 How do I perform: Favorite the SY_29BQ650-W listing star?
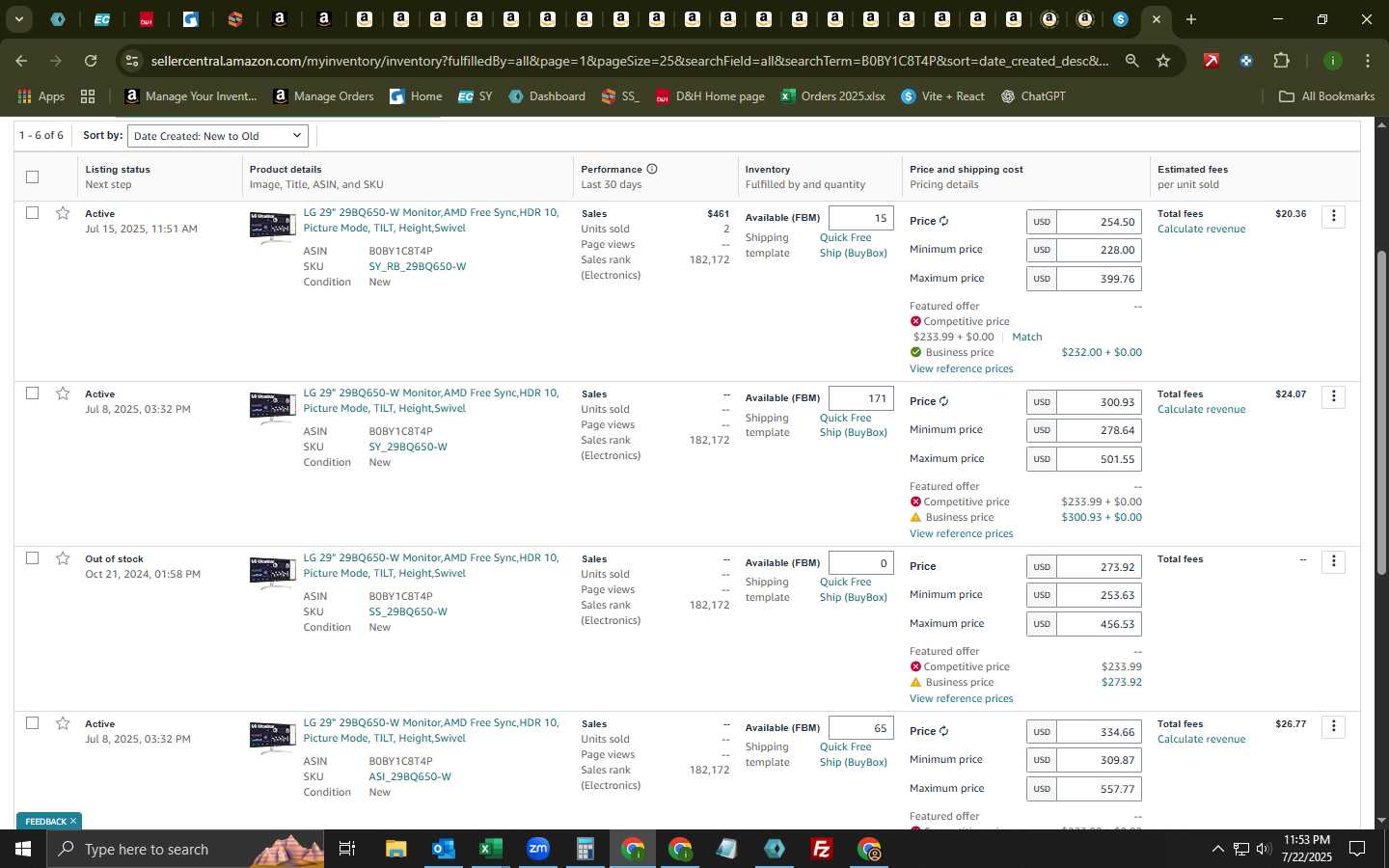tap(63, 393)
